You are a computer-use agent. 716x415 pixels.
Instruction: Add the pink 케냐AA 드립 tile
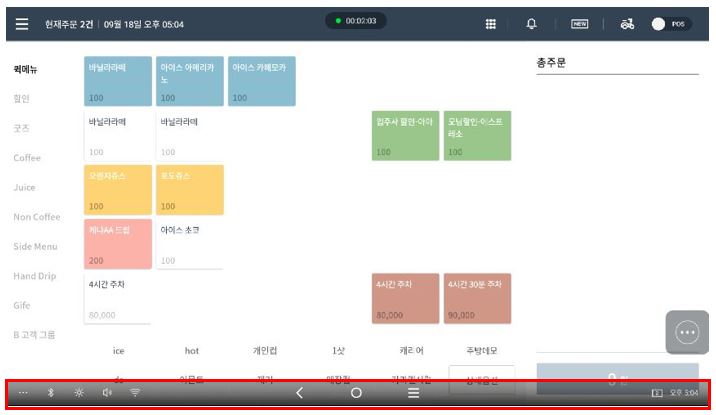118,244
